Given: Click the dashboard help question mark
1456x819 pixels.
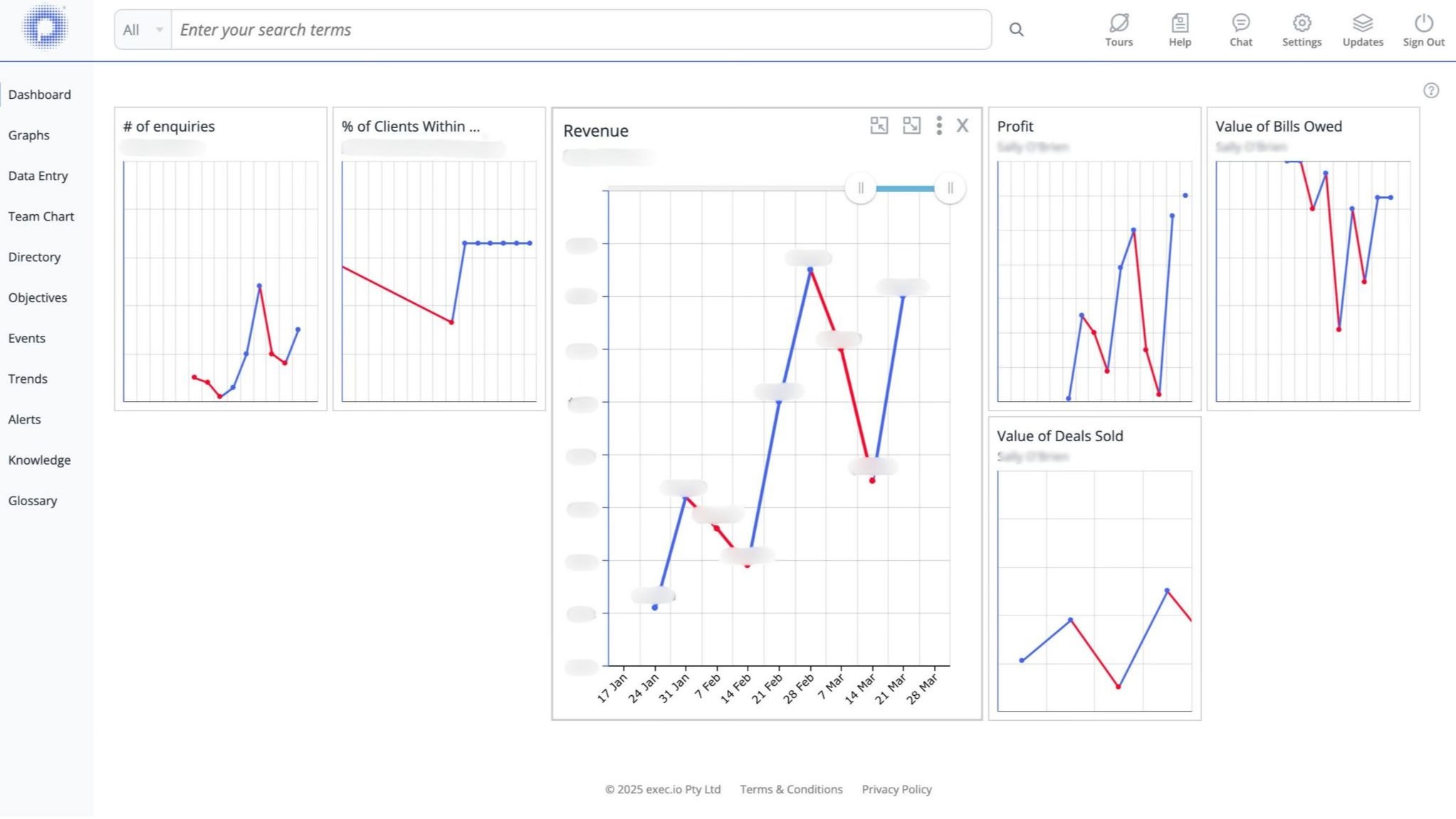Looking at the screenshot, I should tap(1430, 90).
